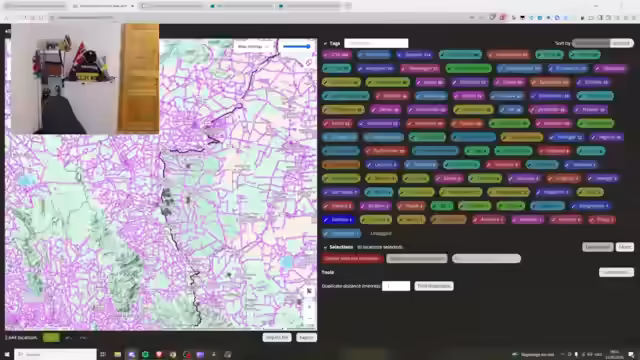640x360 pixels.
Task: Switch the Sort by toggle option
Action: click(603, 43)
